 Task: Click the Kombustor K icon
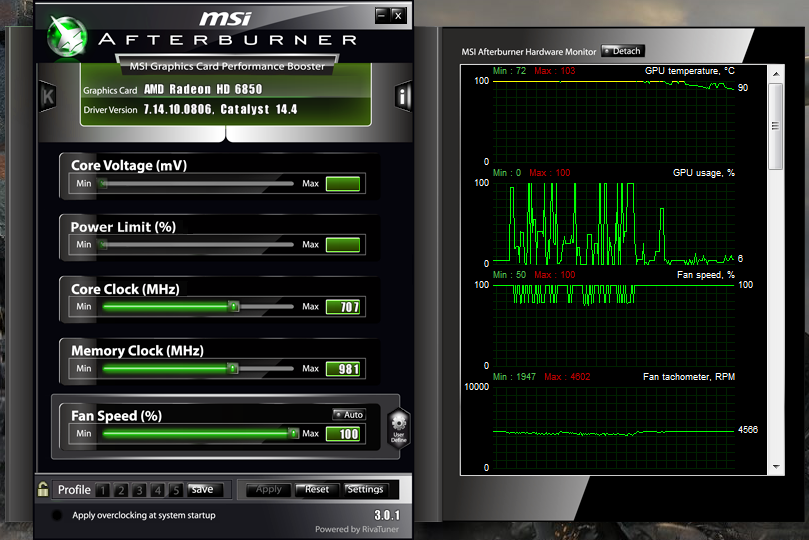coord(47,96)
